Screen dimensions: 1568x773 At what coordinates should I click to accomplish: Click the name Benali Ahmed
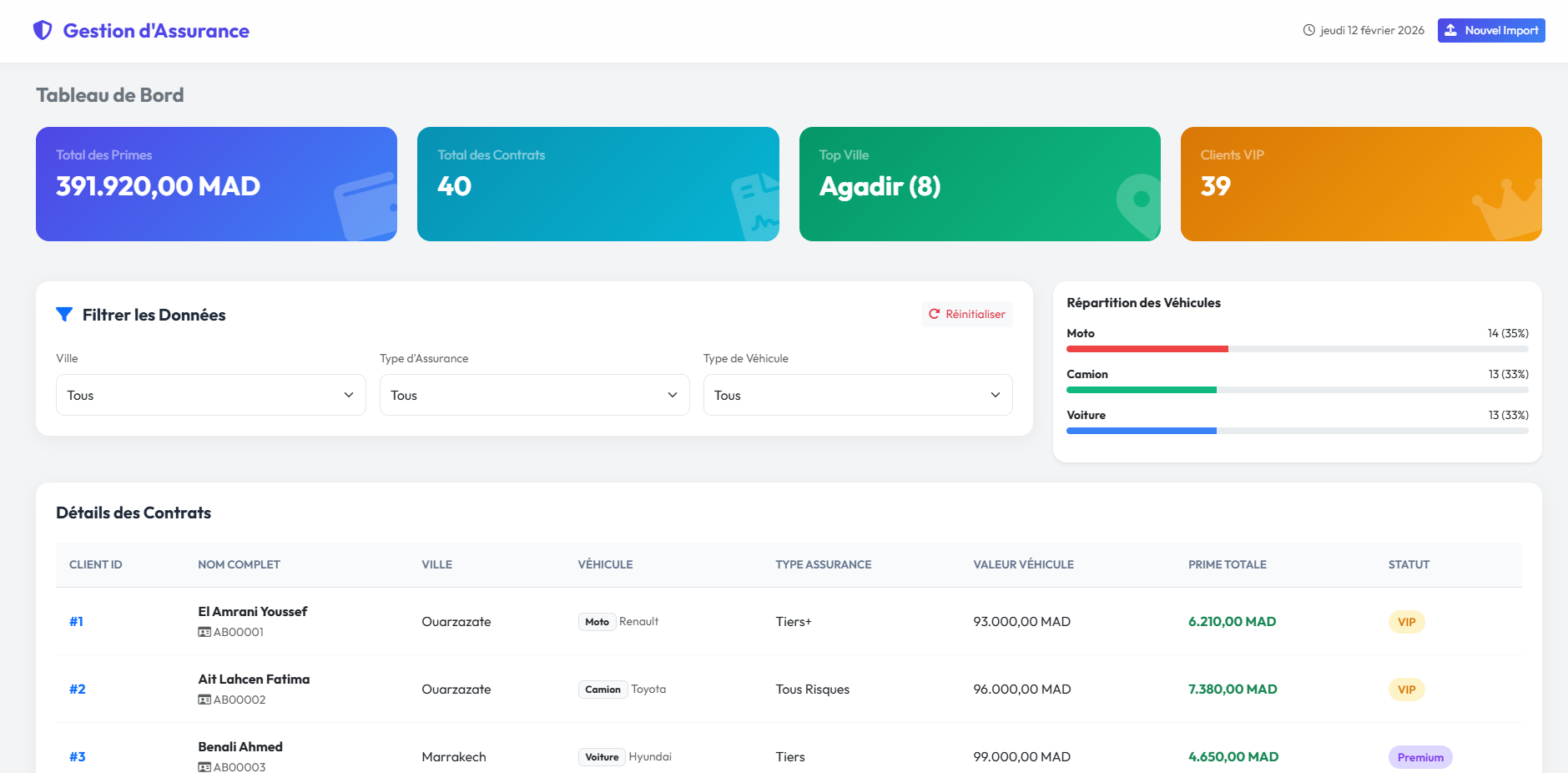coord(240,747)
